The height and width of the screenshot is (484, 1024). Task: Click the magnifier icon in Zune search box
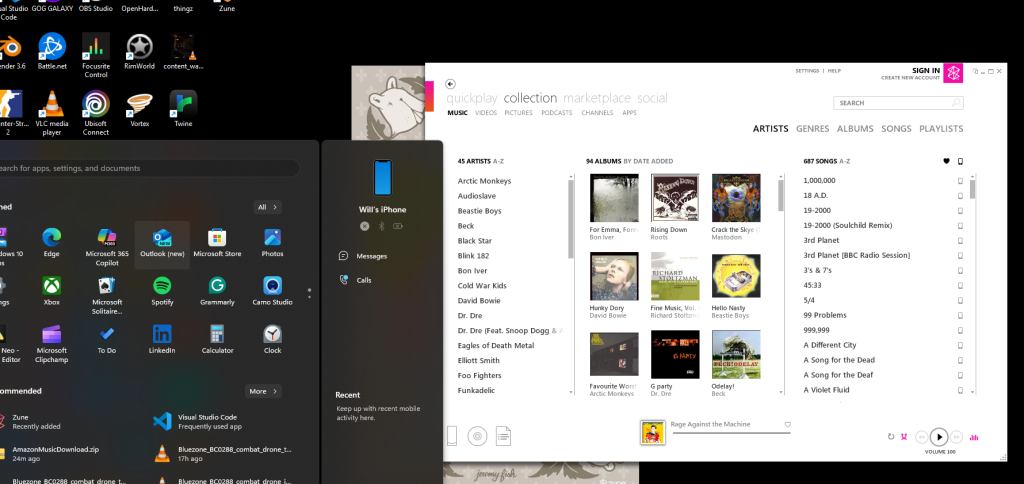pyautogui.click(x=955, y=103)
